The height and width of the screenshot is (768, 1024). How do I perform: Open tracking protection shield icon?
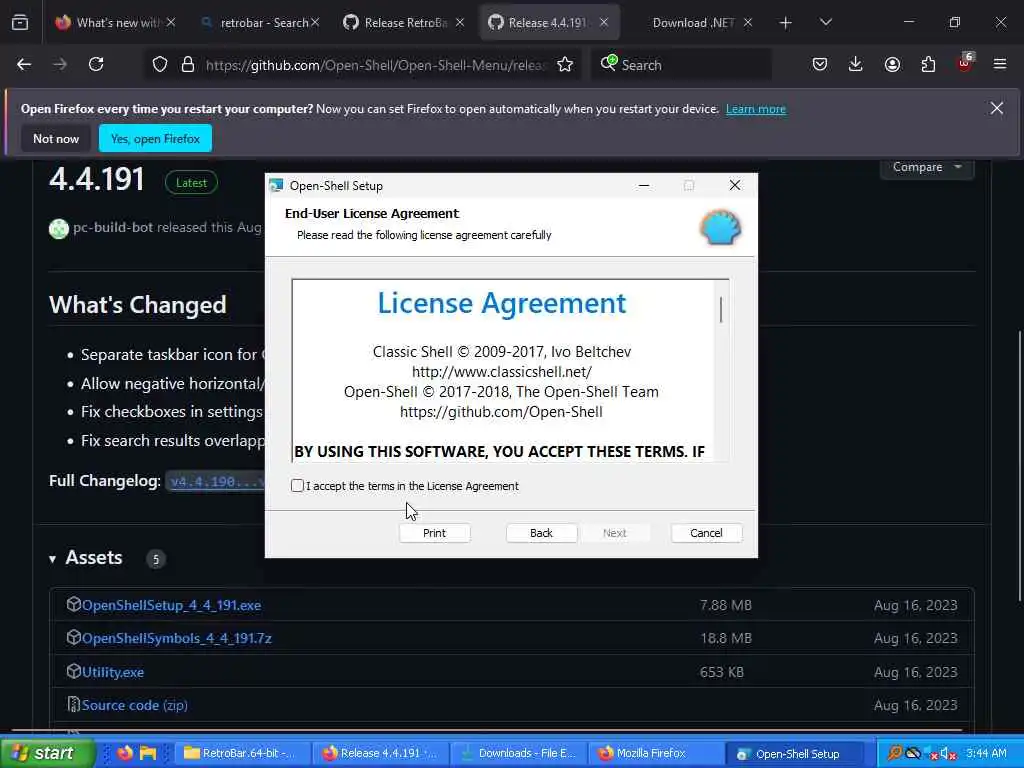click(x=160, y=64)
